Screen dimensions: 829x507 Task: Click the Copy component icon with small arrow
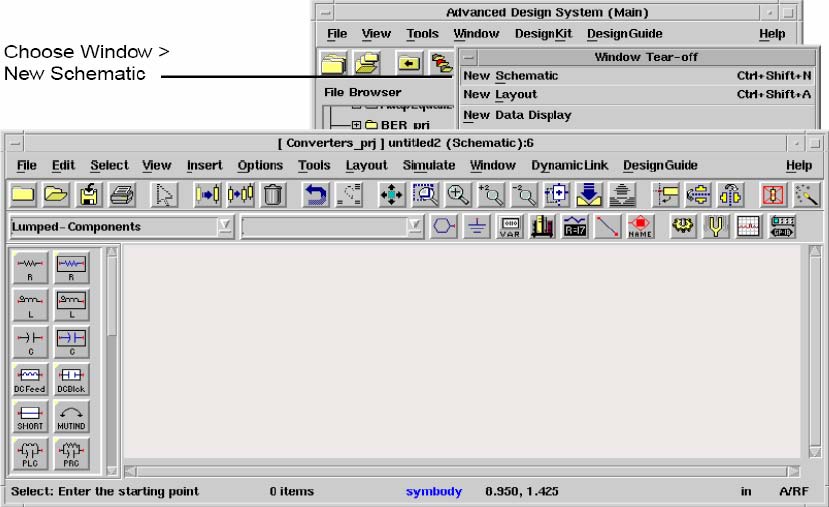click(x=240, y=195)
